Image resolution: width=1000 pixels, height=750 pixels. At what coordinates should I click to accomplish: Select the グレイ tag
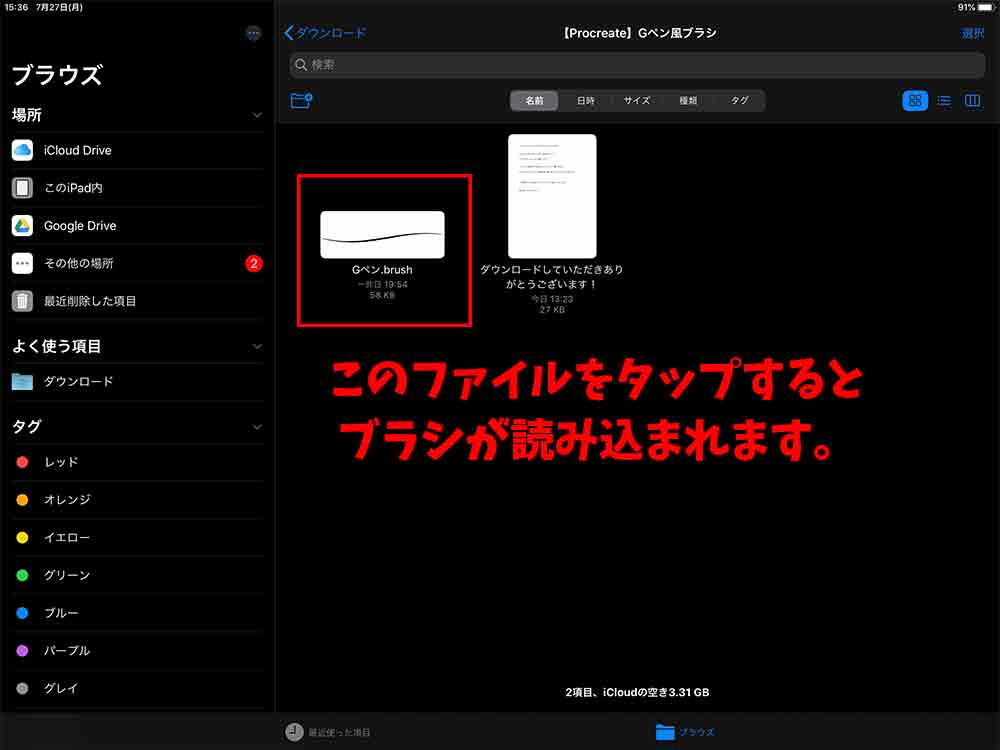tap(137, 688)
